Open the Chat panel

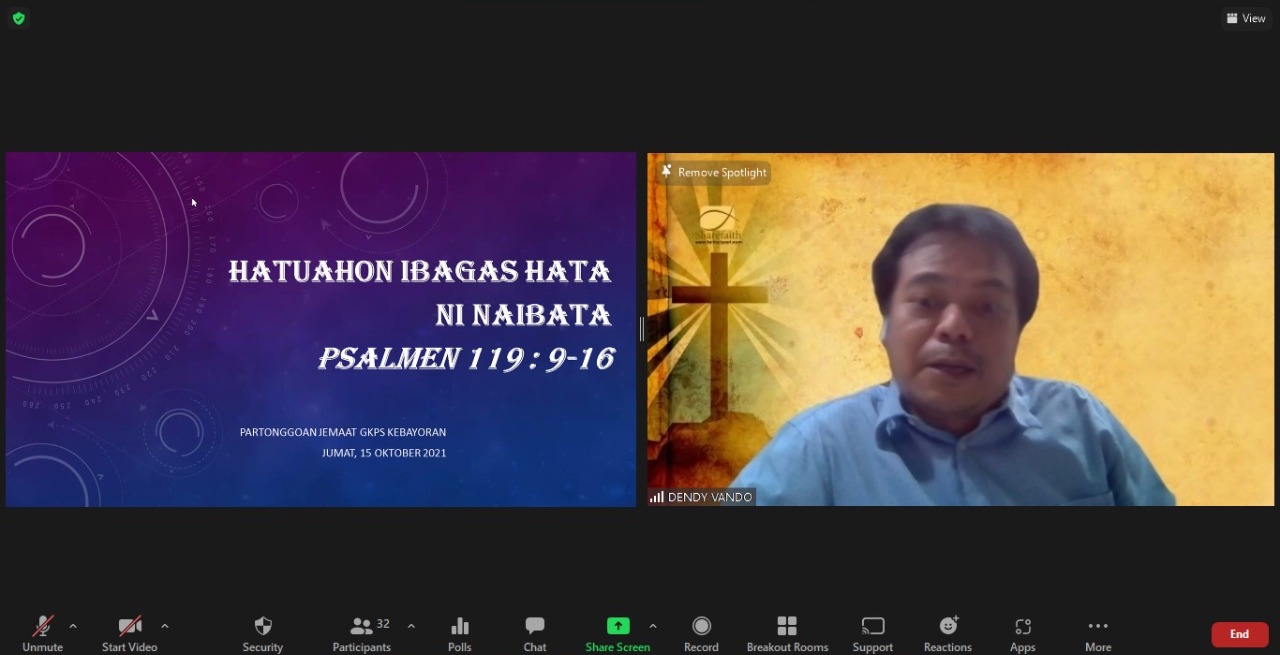tap(535, 633)
